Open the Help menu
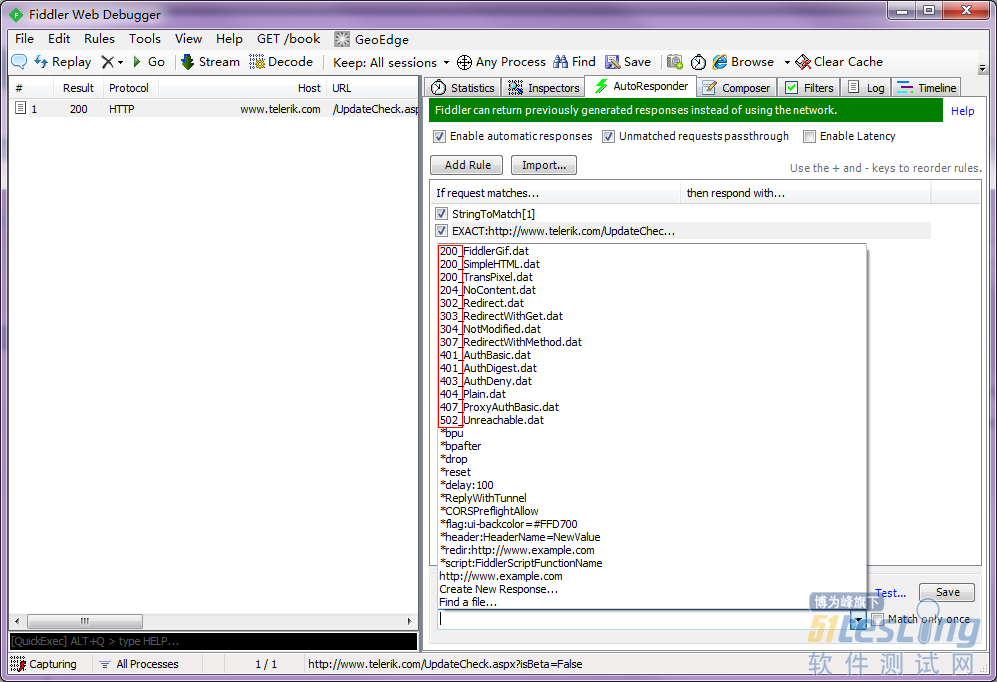The width and height of the screenshot is (997, 682). pos(229,39)
